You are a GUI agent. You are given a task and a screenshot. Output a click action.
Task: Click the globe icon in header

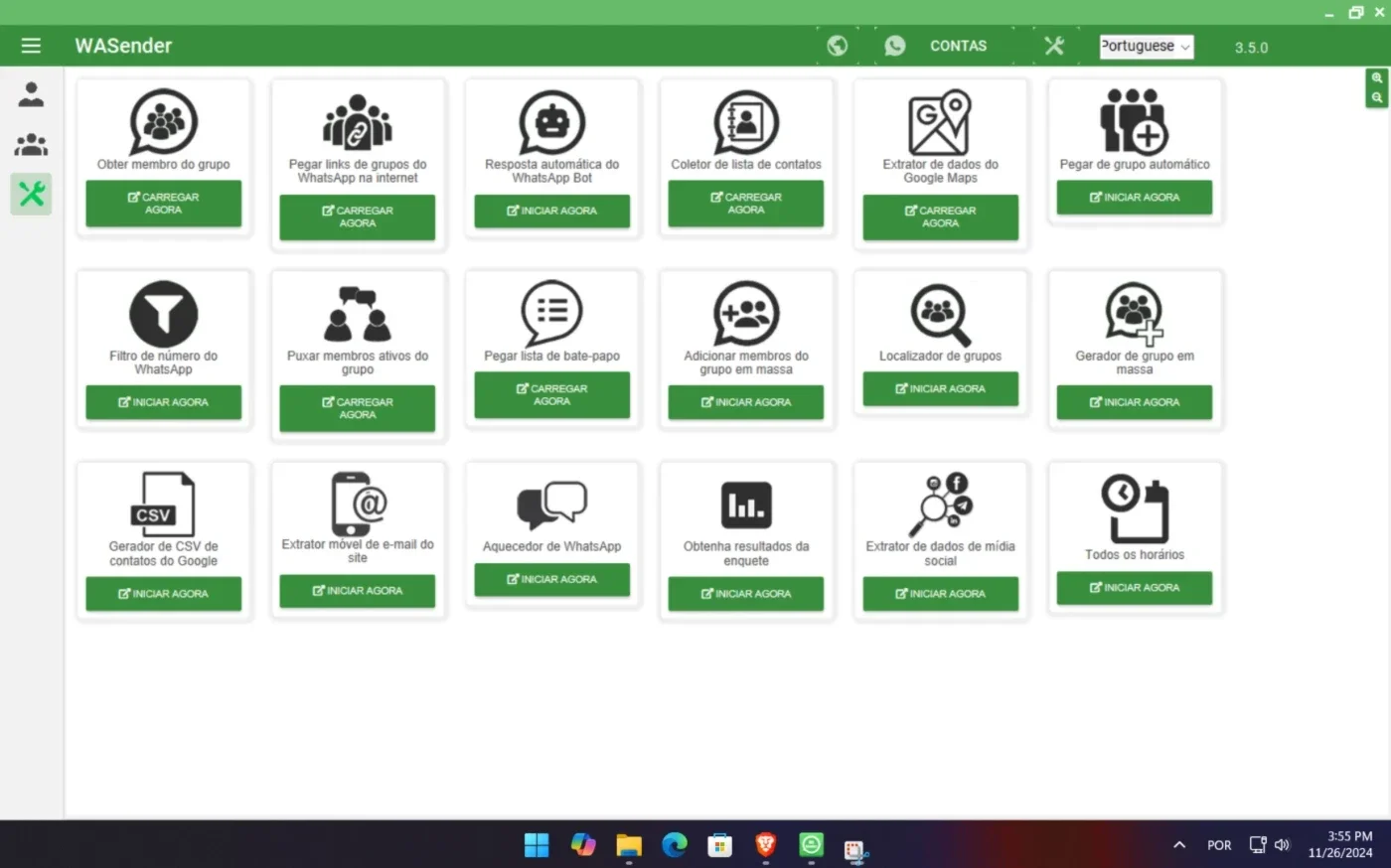pyautogui.click(x=838, y=46)
